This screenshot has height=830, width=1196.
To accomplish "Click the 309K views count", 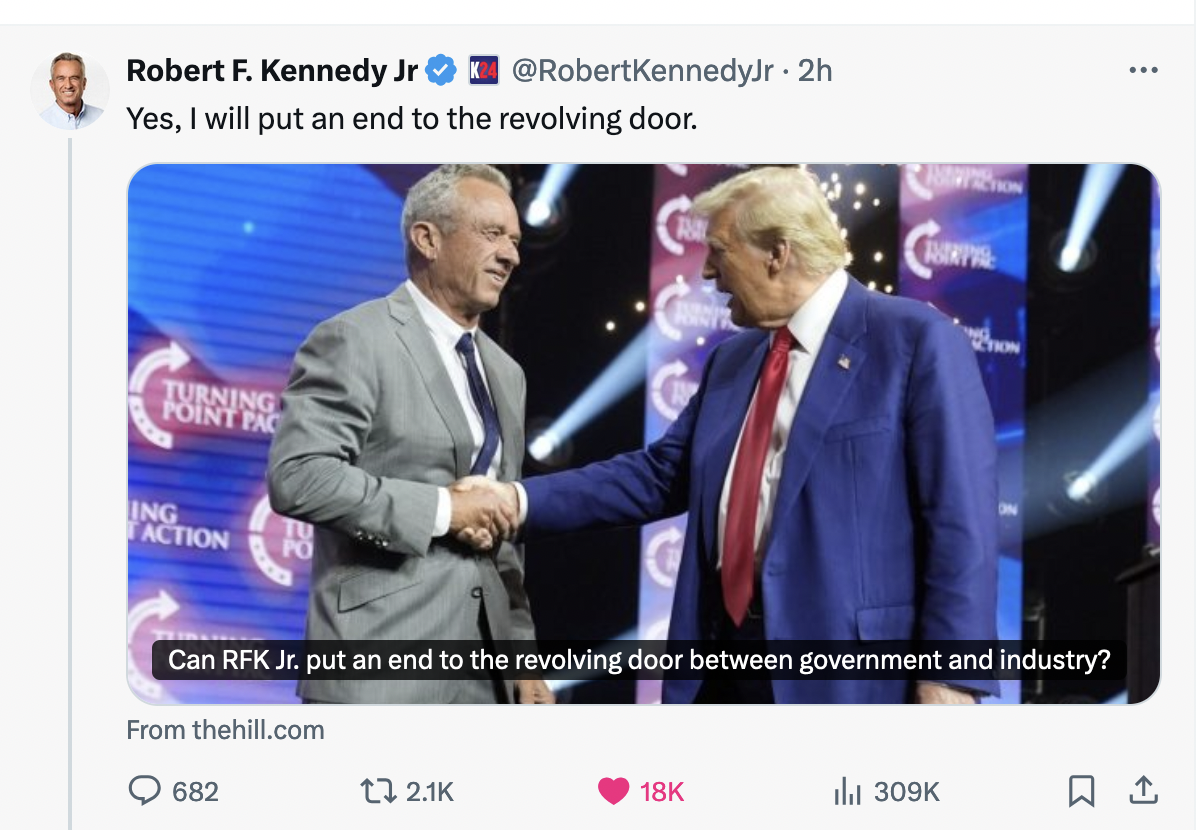I will (907, 792).
